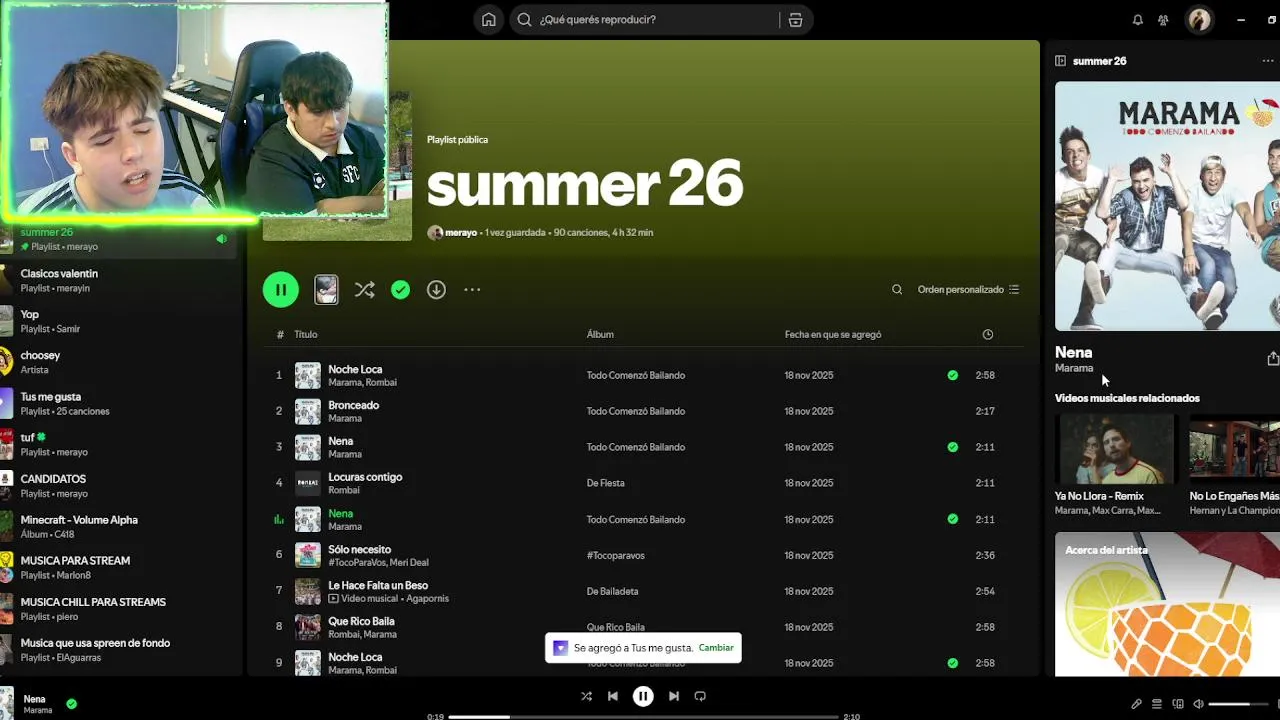The image size is (1280, 720).
Task: Open 'choosey' artist in sidebar
Action: point(120,362)
